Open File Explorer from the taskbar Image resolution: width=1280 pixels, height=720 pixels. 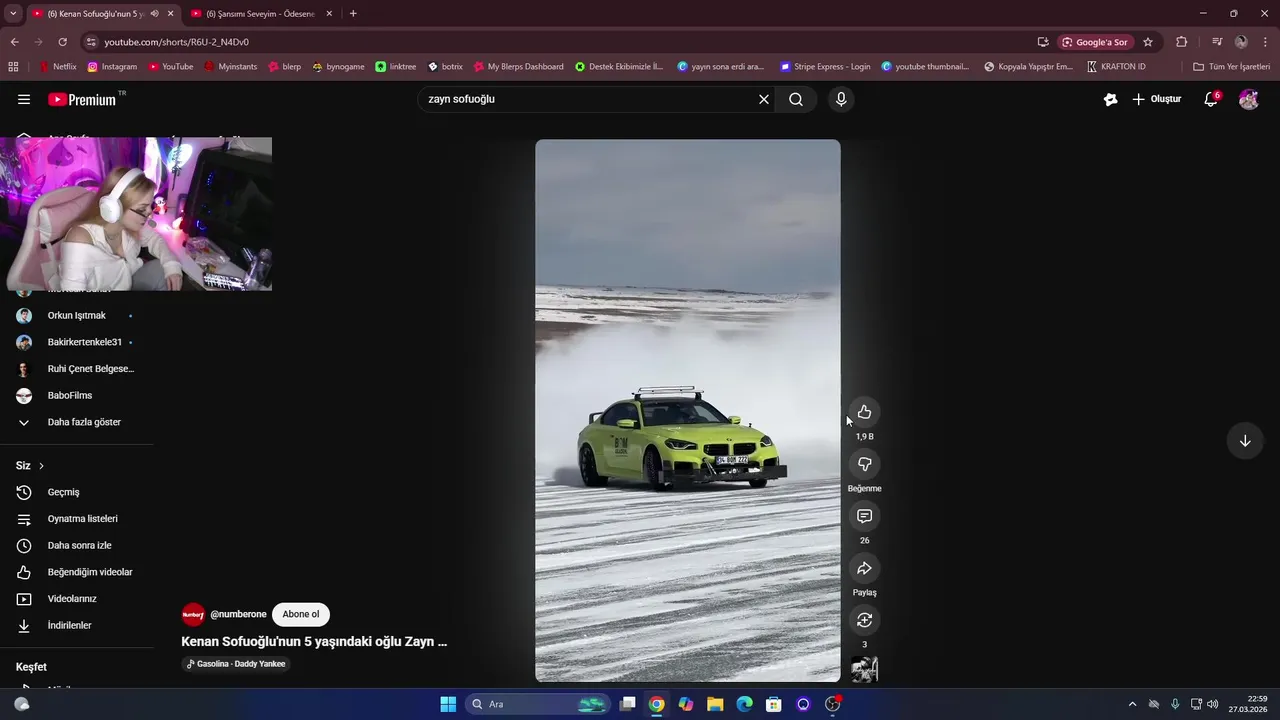click(x=715, y=704)
